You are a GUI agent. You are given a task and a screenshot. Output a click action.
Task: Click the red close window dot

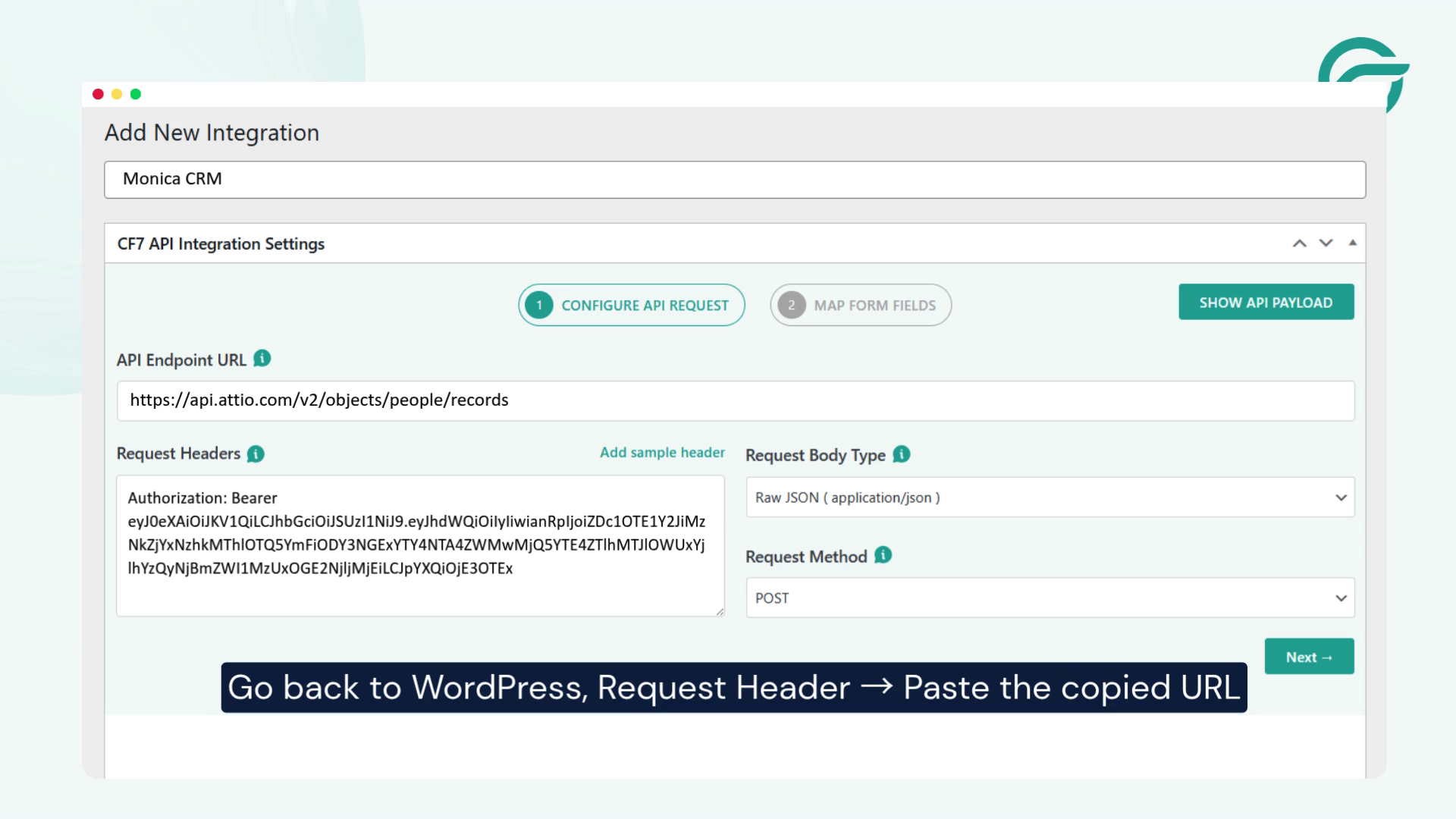[x=98, y=94]
